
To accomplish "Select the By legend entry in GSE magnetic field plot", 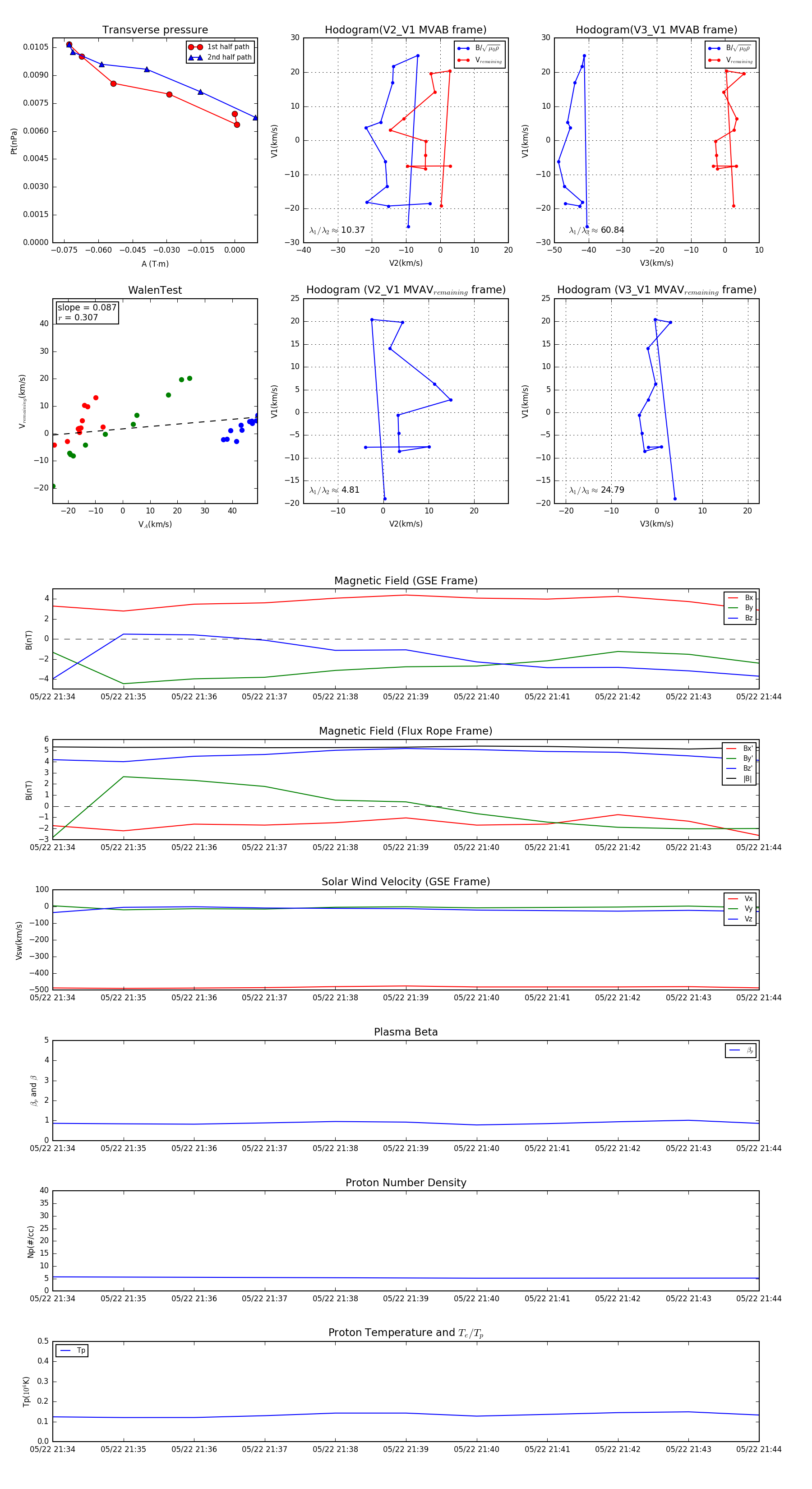I will coord(740,607).
